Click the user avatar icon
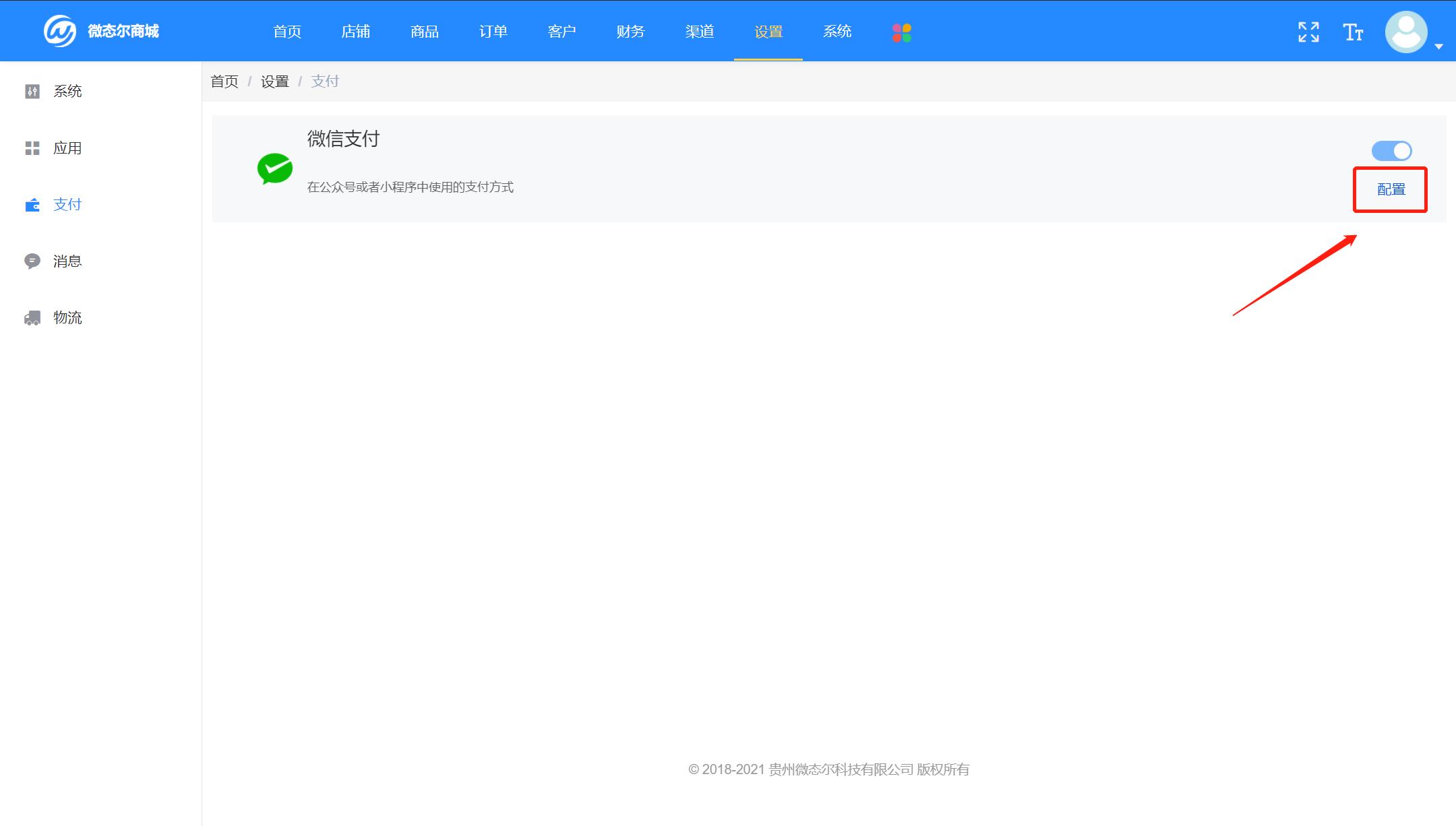The width and height of the screenshot is (1456, 826). [1406, 32]
